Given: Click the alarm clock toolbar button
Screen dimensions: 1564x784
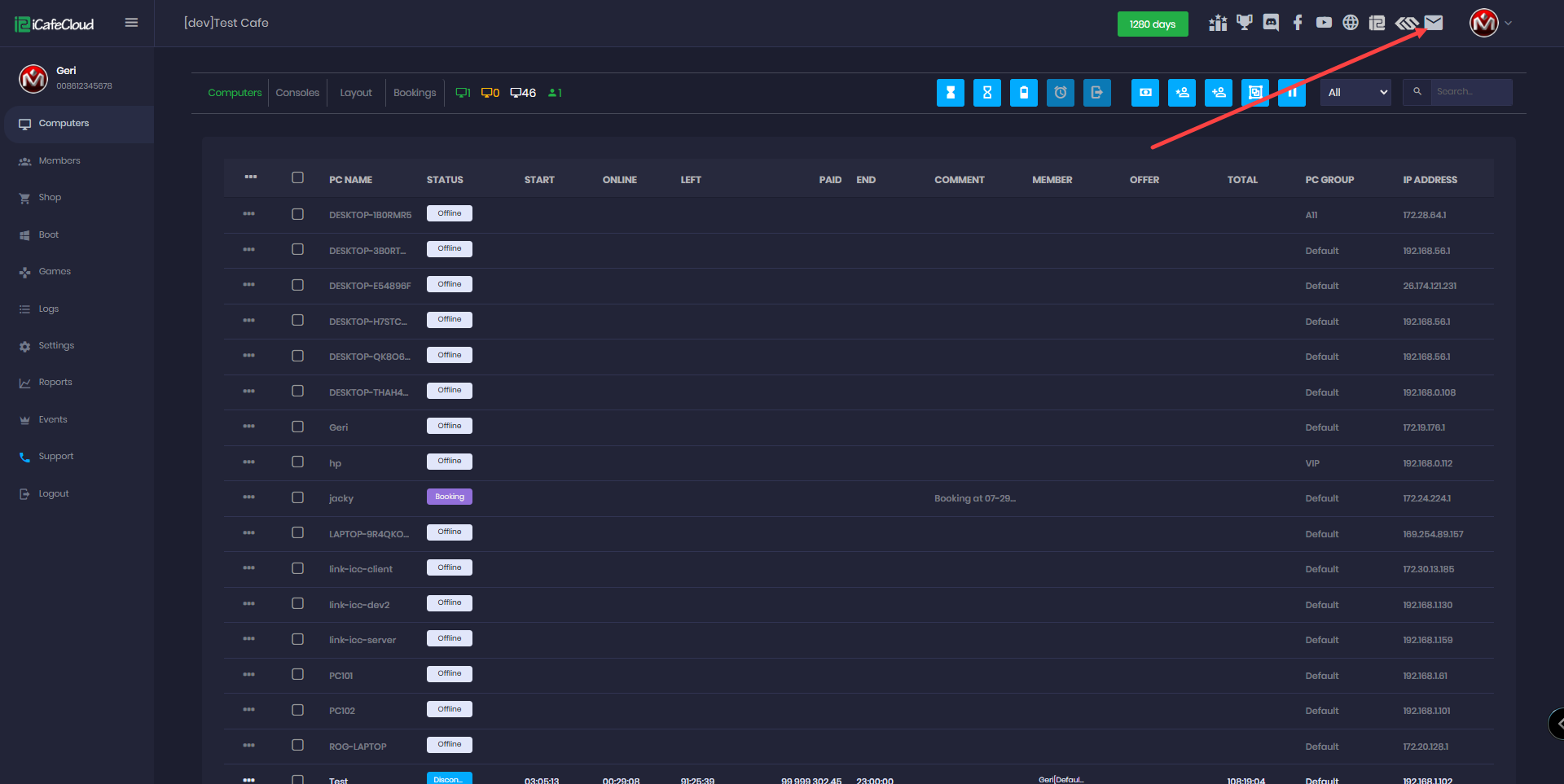Looking at the screenshot, I should click(x=1060, y=93).
